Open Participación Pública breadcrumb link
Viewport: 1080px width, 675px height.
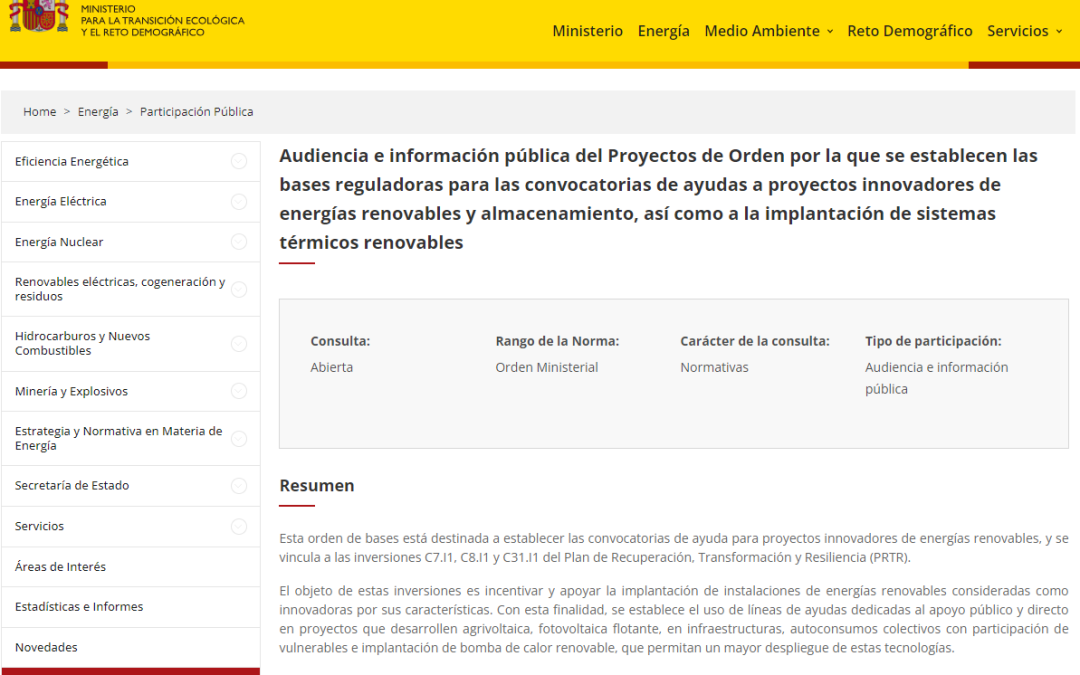(x=196, y=112)
